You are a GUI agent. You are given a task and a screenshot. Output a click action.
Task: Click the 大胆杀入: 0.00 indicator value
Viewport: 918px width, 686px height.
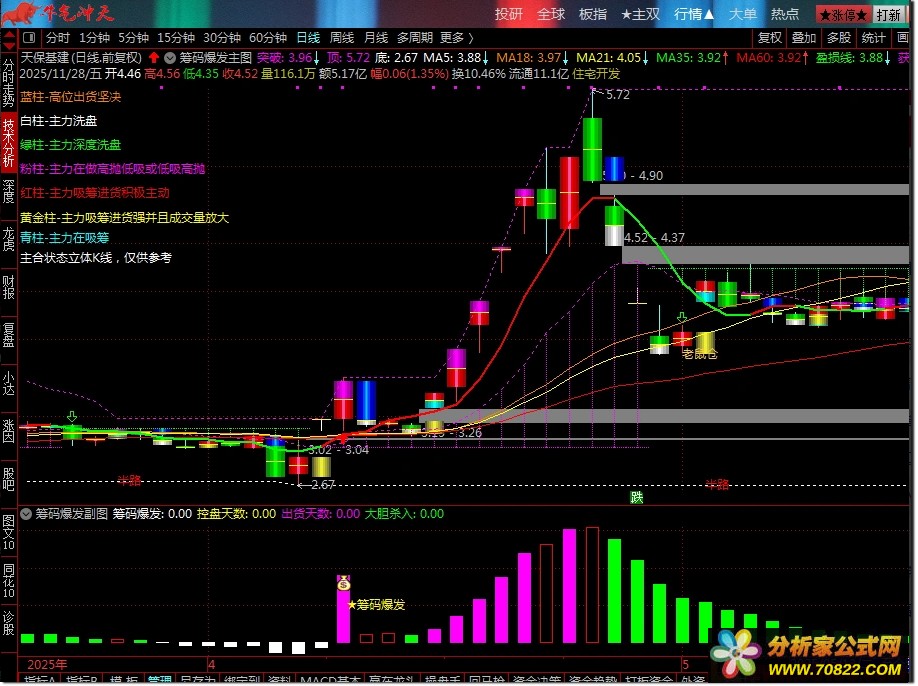coord(404,514)
